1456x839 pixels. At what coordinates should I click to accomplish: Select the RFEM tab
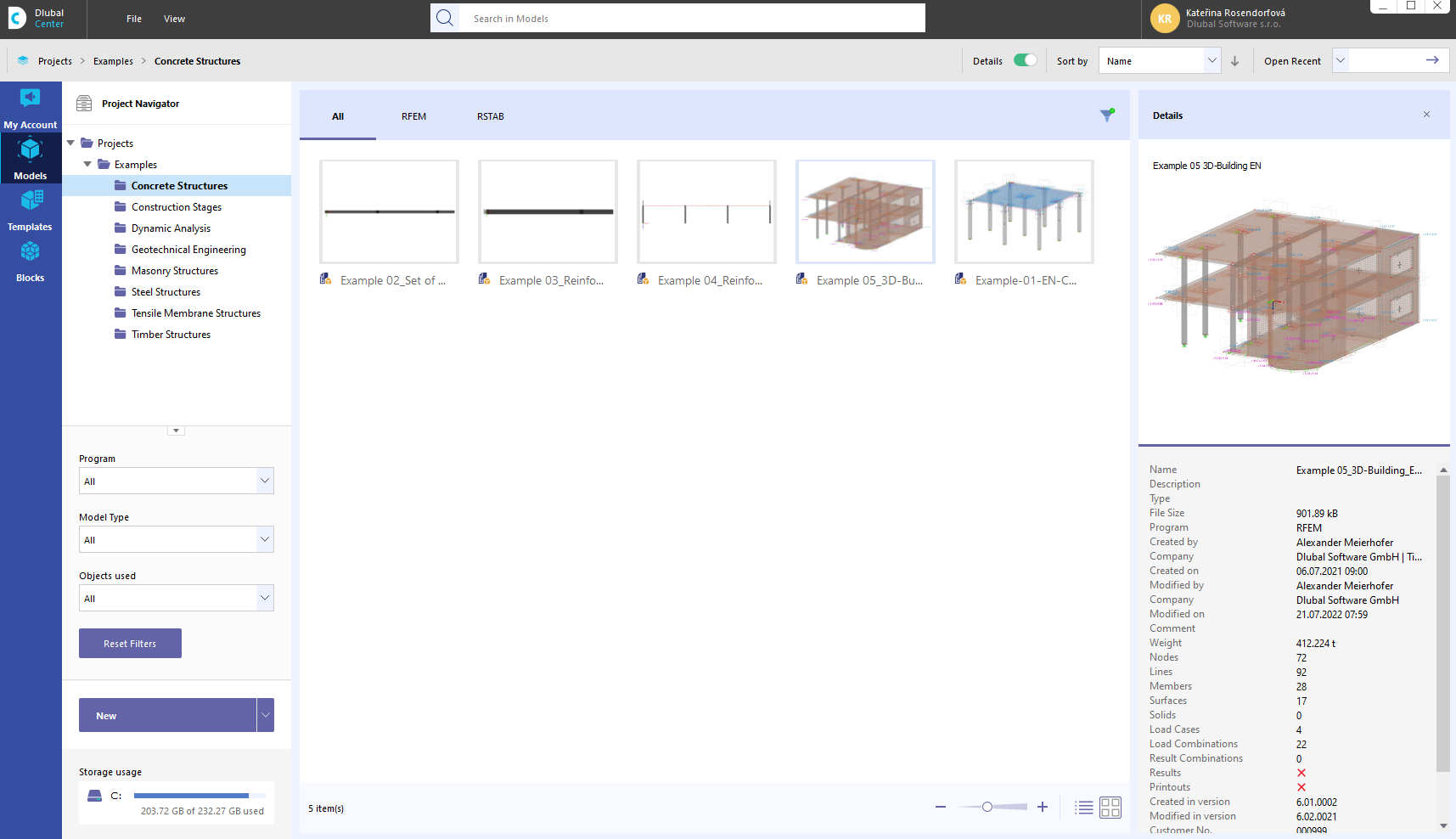pos(414,116)
